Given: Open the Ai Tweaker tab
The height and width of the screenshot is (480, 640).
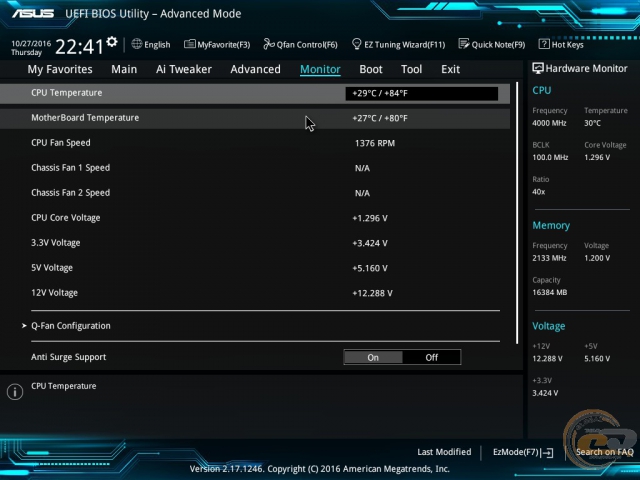Looking at the screenshot, I should 184,69.
